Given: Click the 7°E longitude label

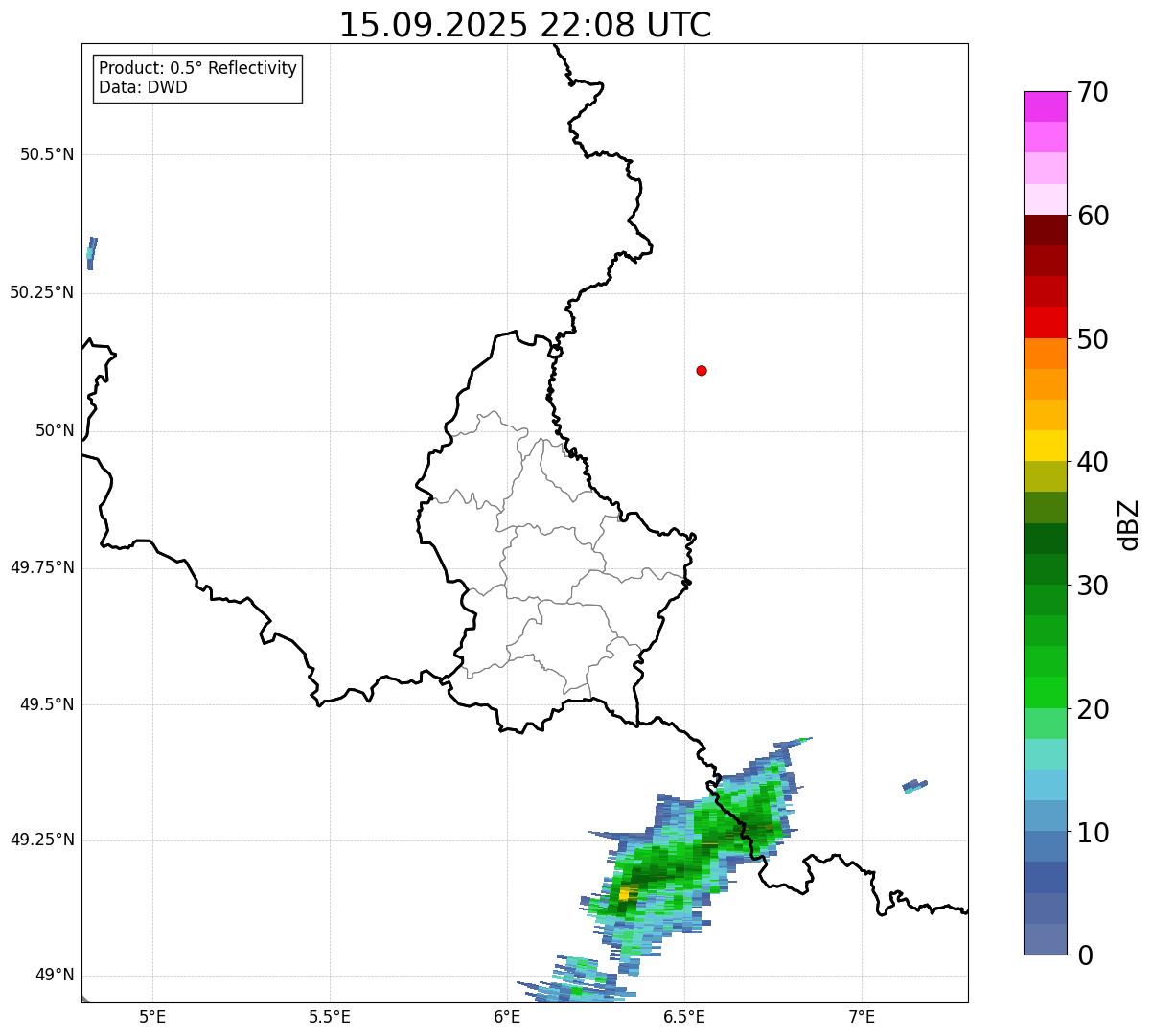Looking at the screenshot, I should pyautogui.click(x=862, y=1017).
